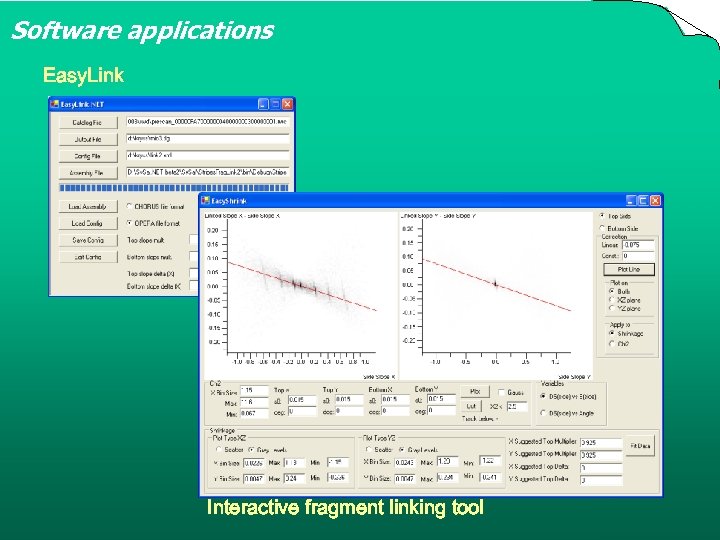
Task: Click the catalog file path field
Action: [208, 122]
